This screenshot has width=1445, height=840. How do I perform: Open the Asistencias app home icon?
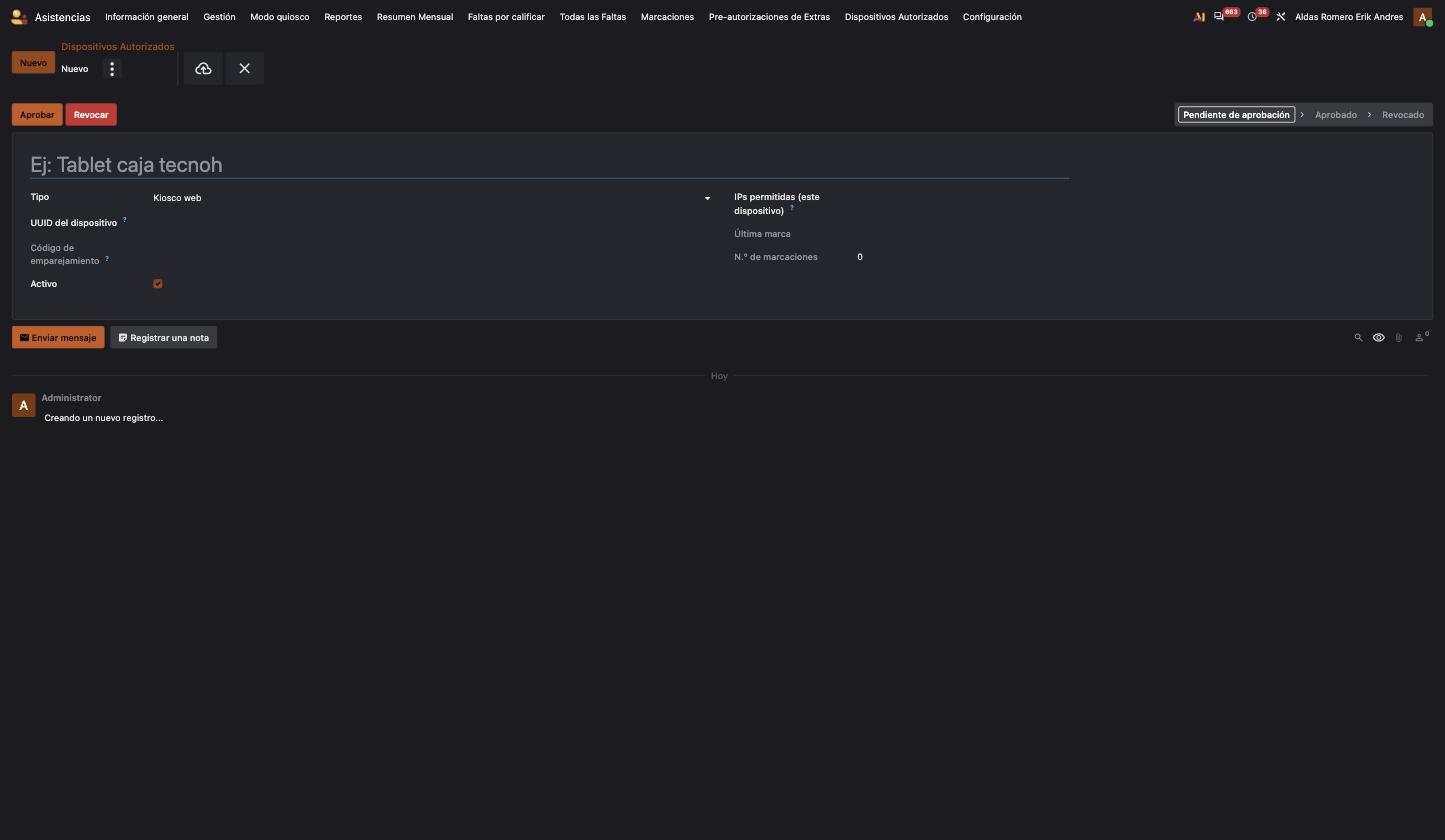coord(19,16)
